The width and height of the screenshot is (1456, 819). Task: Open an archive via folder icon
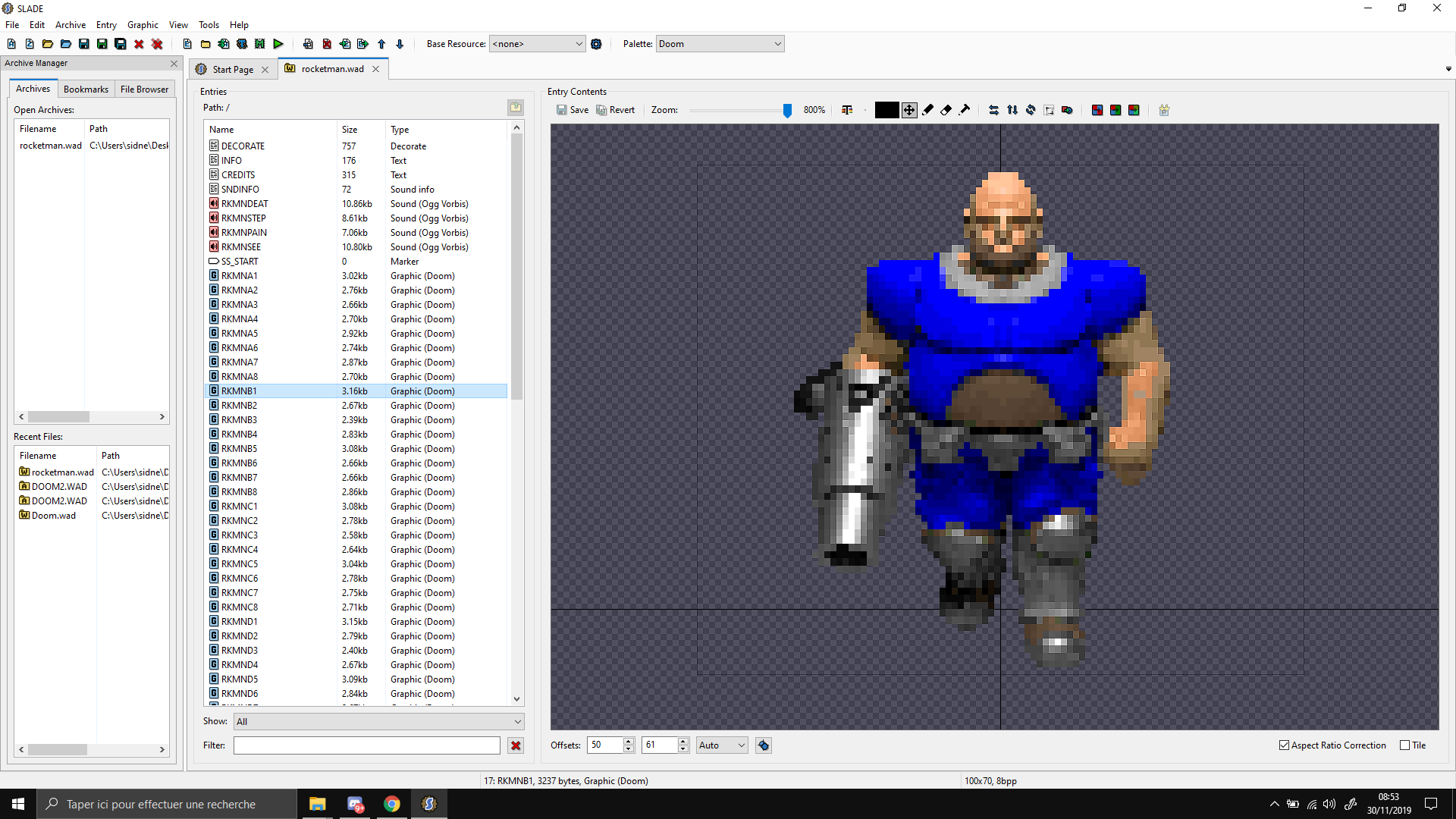click(48, 44)
